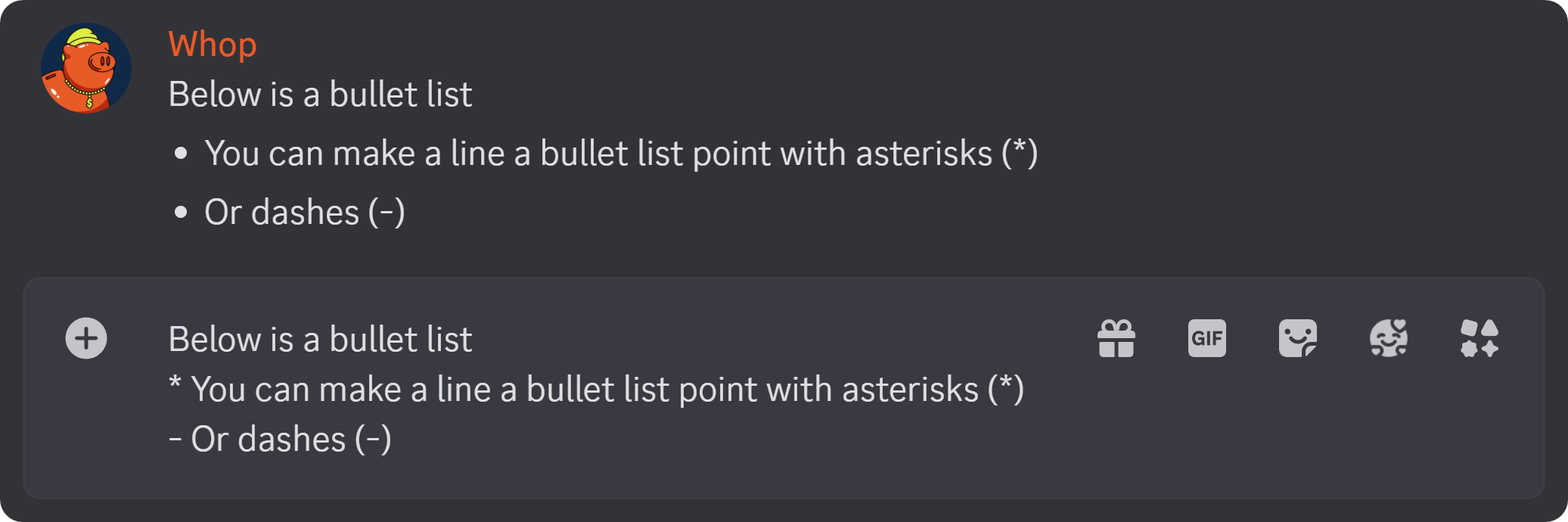Screen dimensions: 1568x522
Task: Click the 'Below is a bullet list' message
Action: (x=320, y=94)
